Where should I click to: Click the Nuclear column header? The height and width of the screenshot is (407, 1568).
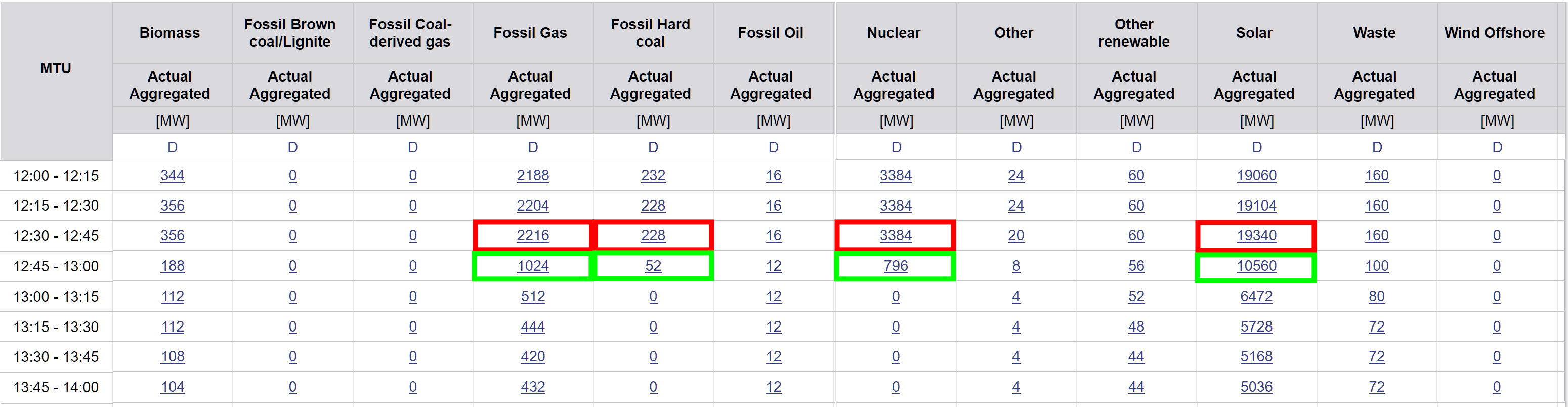click(893, 33)
